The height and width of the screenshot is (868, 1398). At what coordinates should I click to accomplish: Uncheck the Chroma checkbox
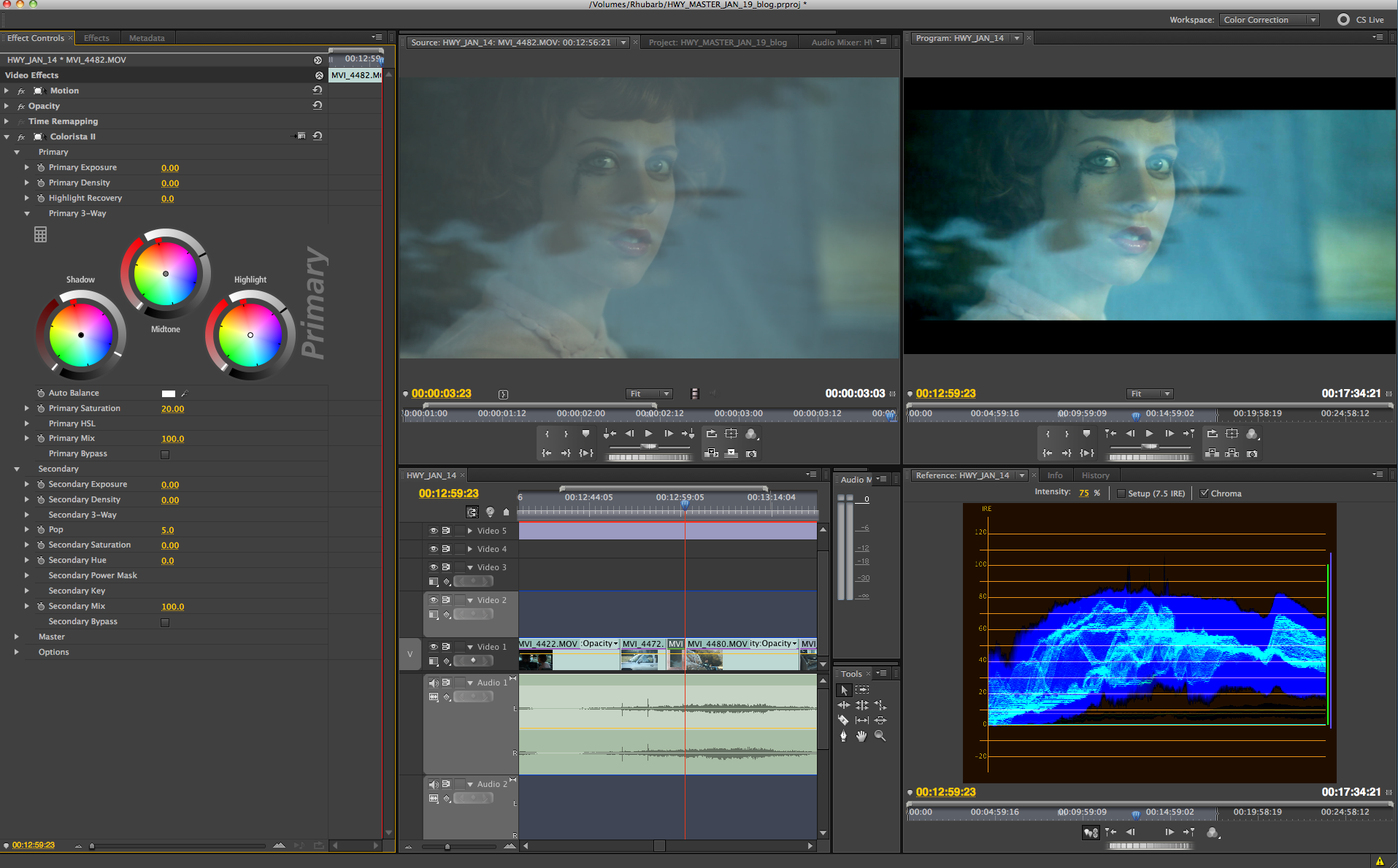click(x=1205, y=493)
